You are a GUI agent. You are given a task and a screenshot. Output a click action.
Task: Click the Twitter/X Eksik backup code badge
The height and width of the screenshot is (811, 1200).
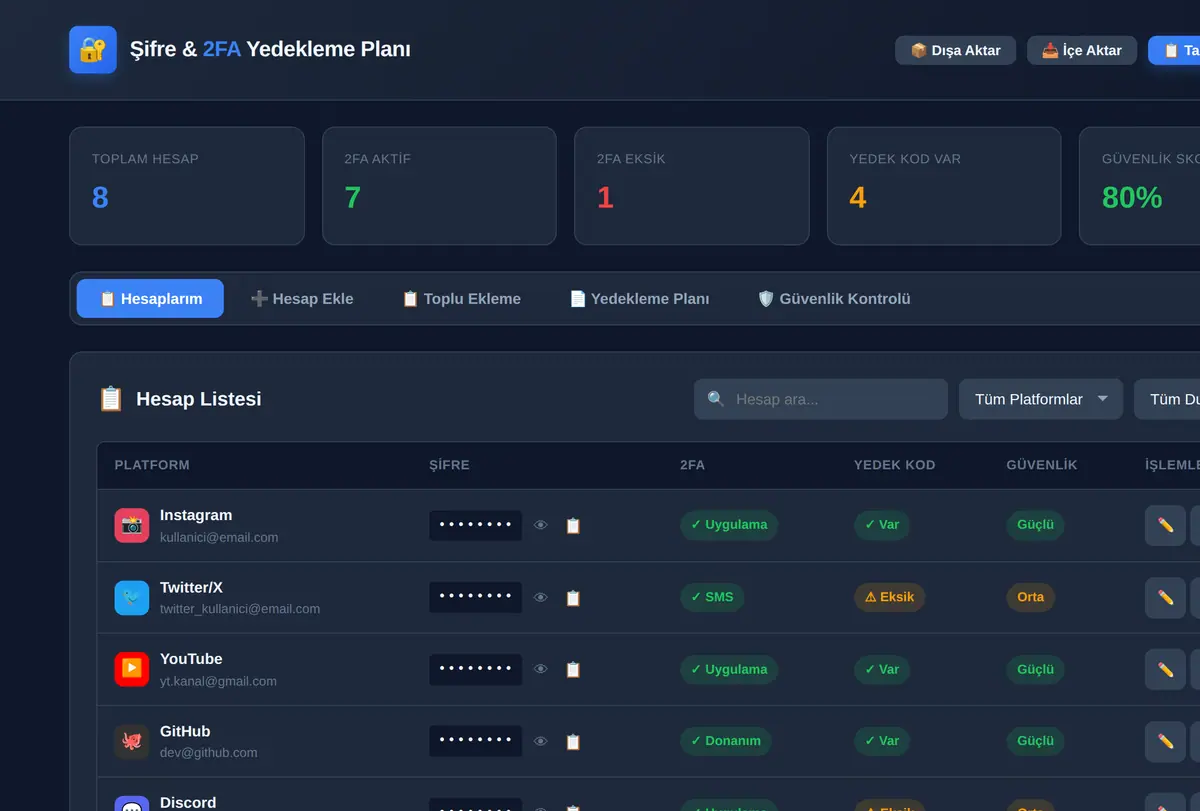(x=890, y=597)
